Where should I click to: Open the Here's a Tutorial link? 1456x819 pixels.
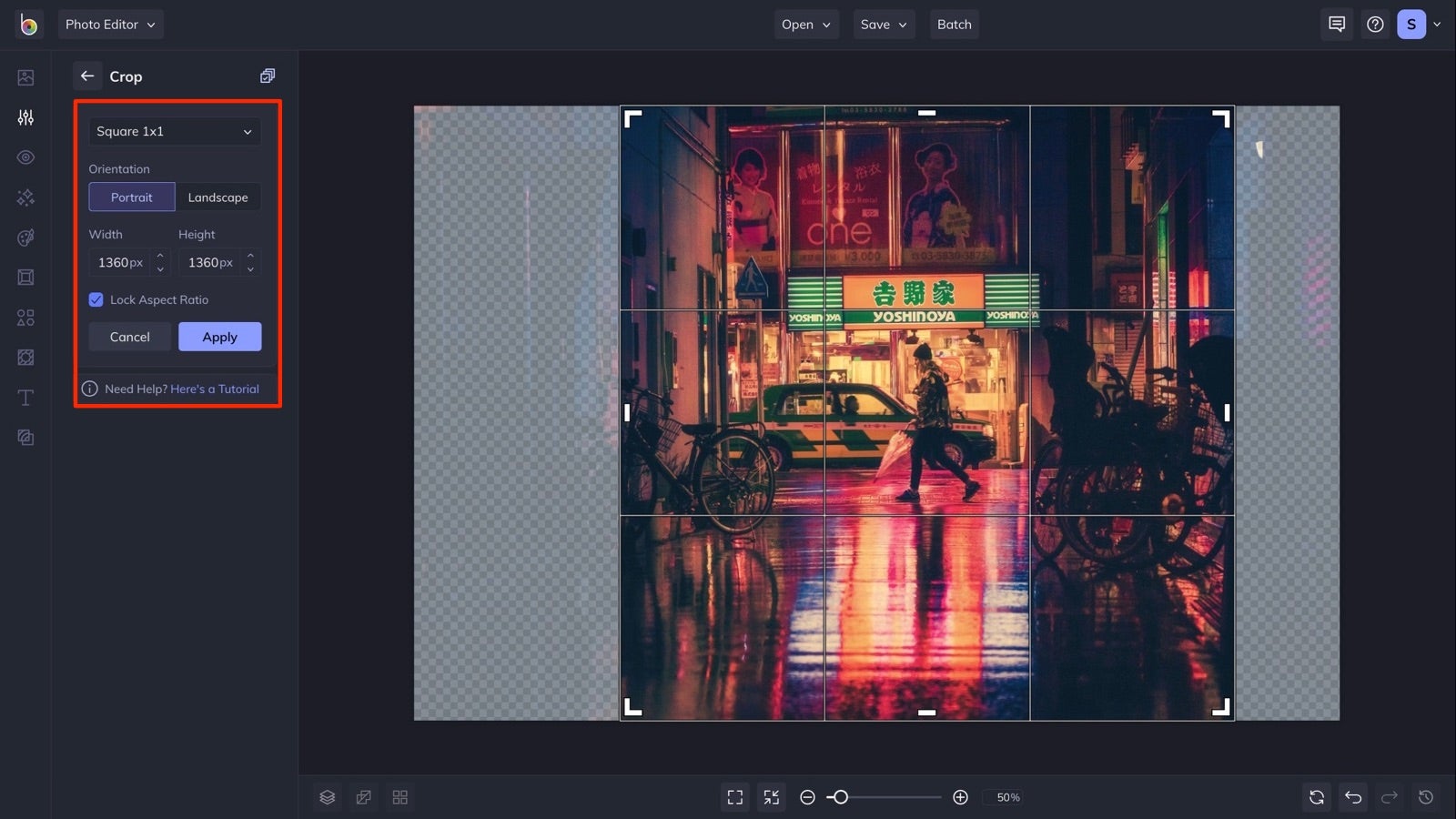(x=215, y=389)
